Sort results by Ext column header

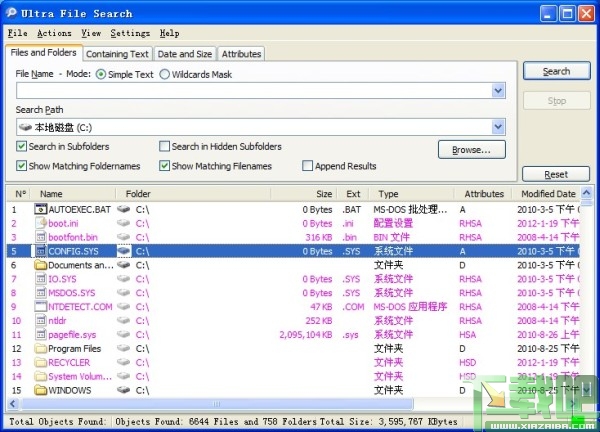pos(353,194)
